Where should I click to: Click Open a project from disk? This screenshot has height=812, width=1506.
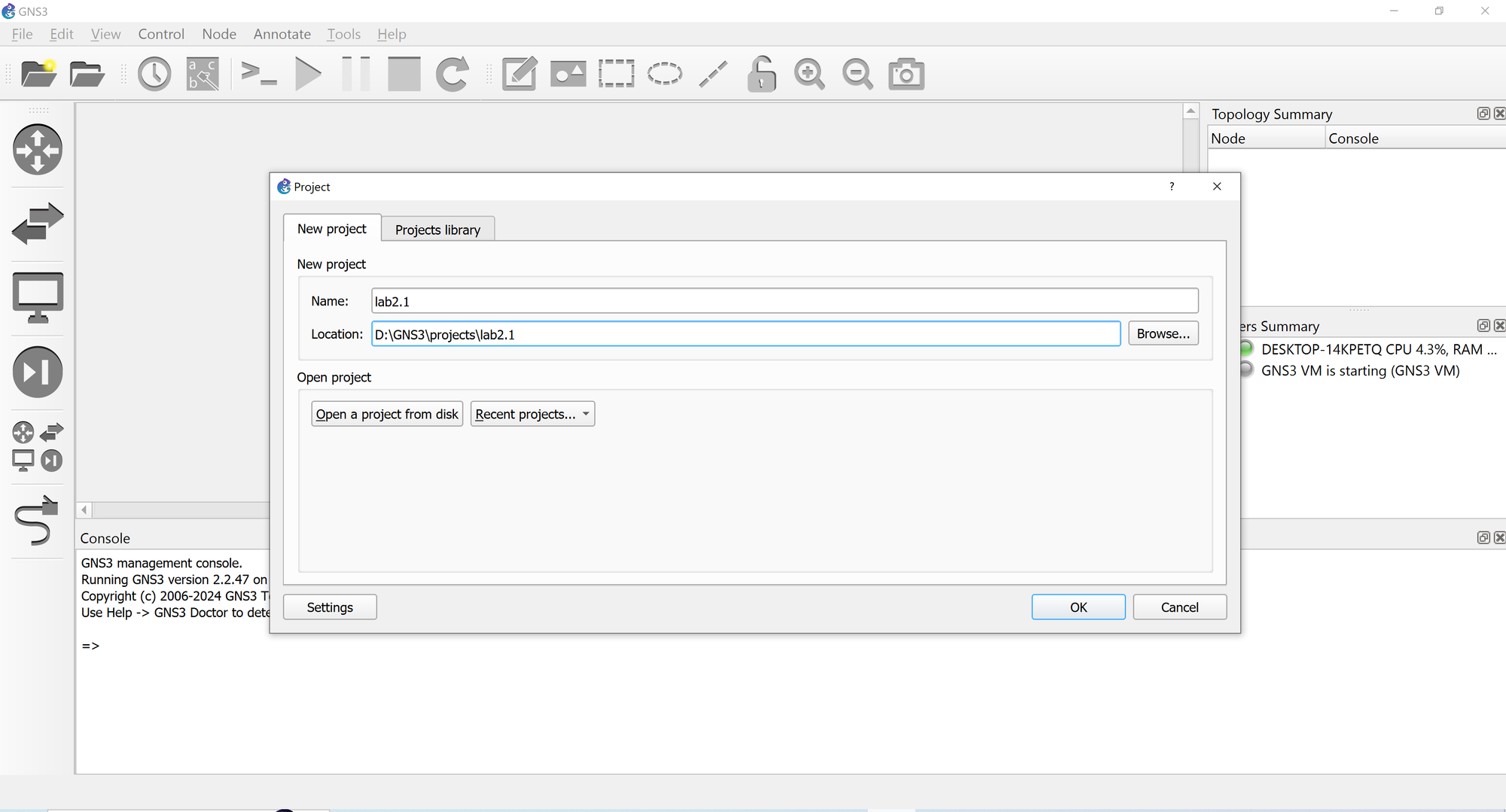[x=387, y=414]
